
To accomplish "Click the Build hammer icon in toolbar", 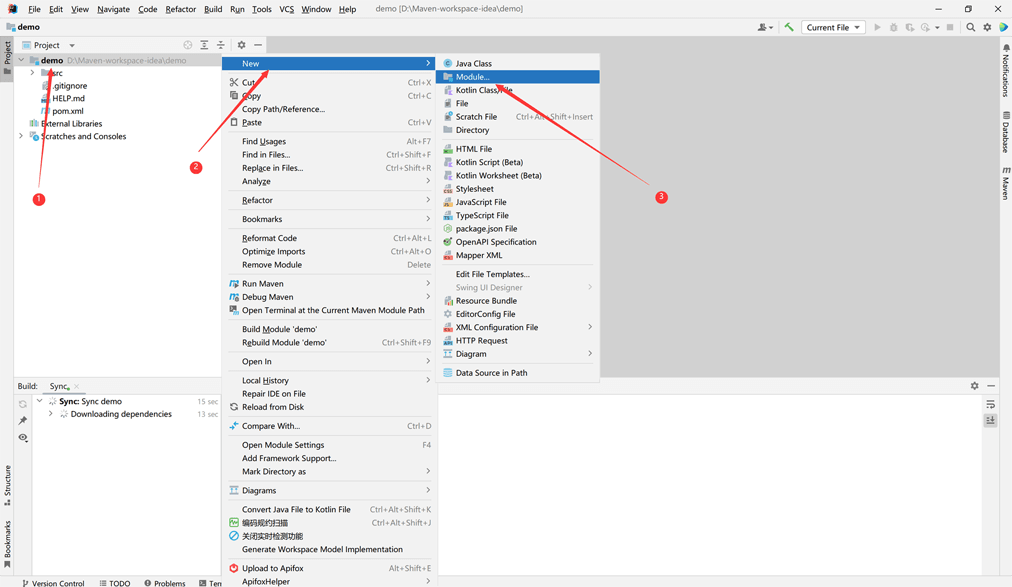I will pos(789,27).
